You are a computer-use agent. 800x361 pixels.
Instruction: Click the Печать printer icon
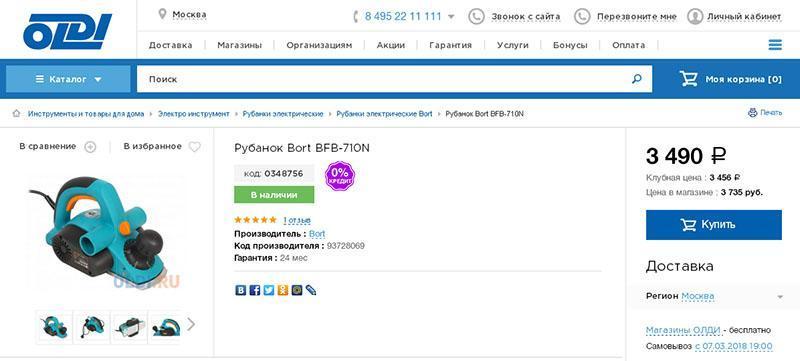point(753,113)
